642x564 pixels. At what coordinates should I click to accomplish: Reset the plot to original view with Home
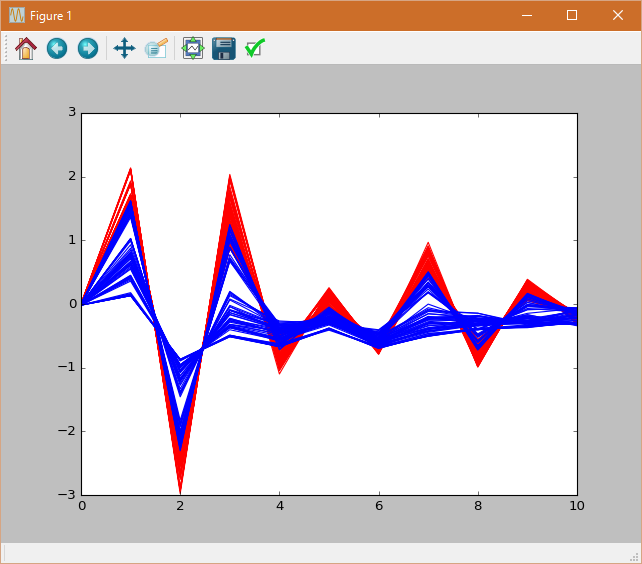(x=26, y=48)
